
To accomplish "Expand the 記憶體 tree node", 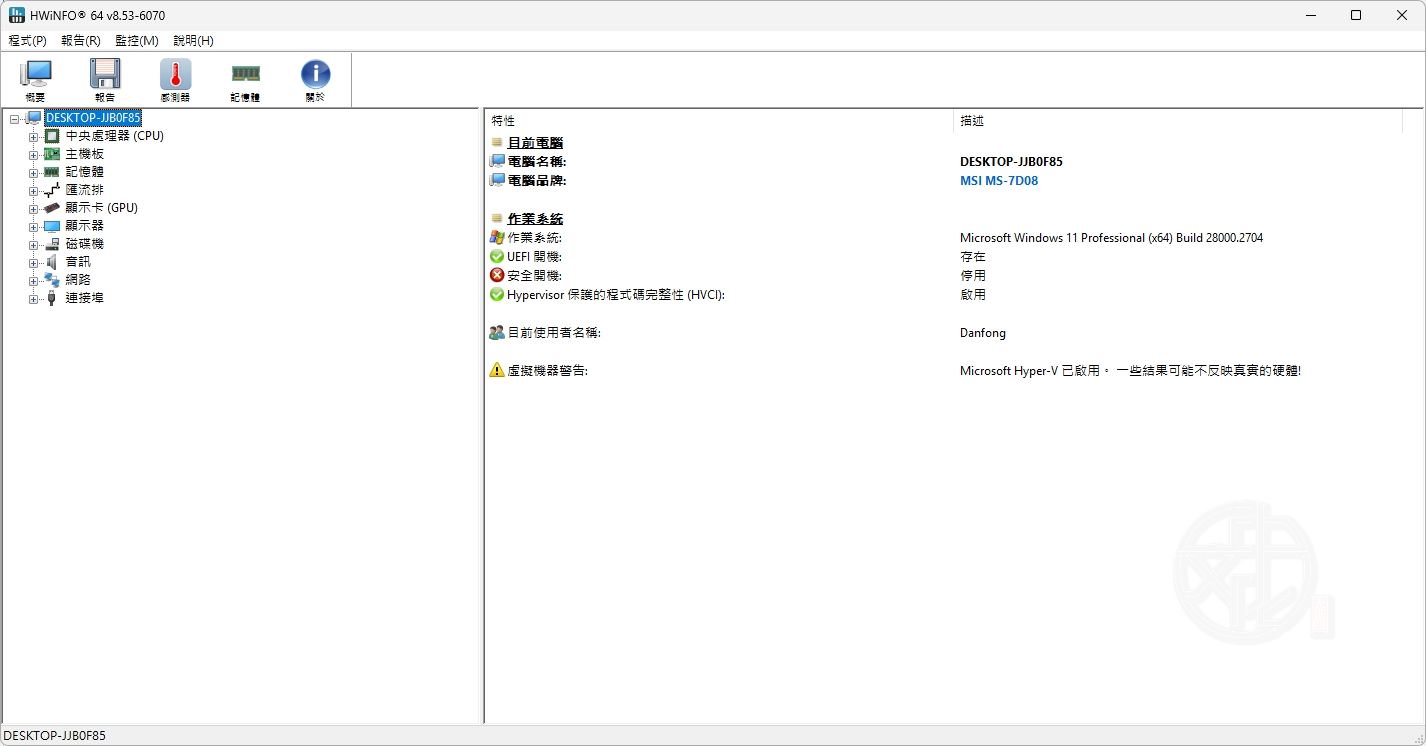I will pos(33,173).
